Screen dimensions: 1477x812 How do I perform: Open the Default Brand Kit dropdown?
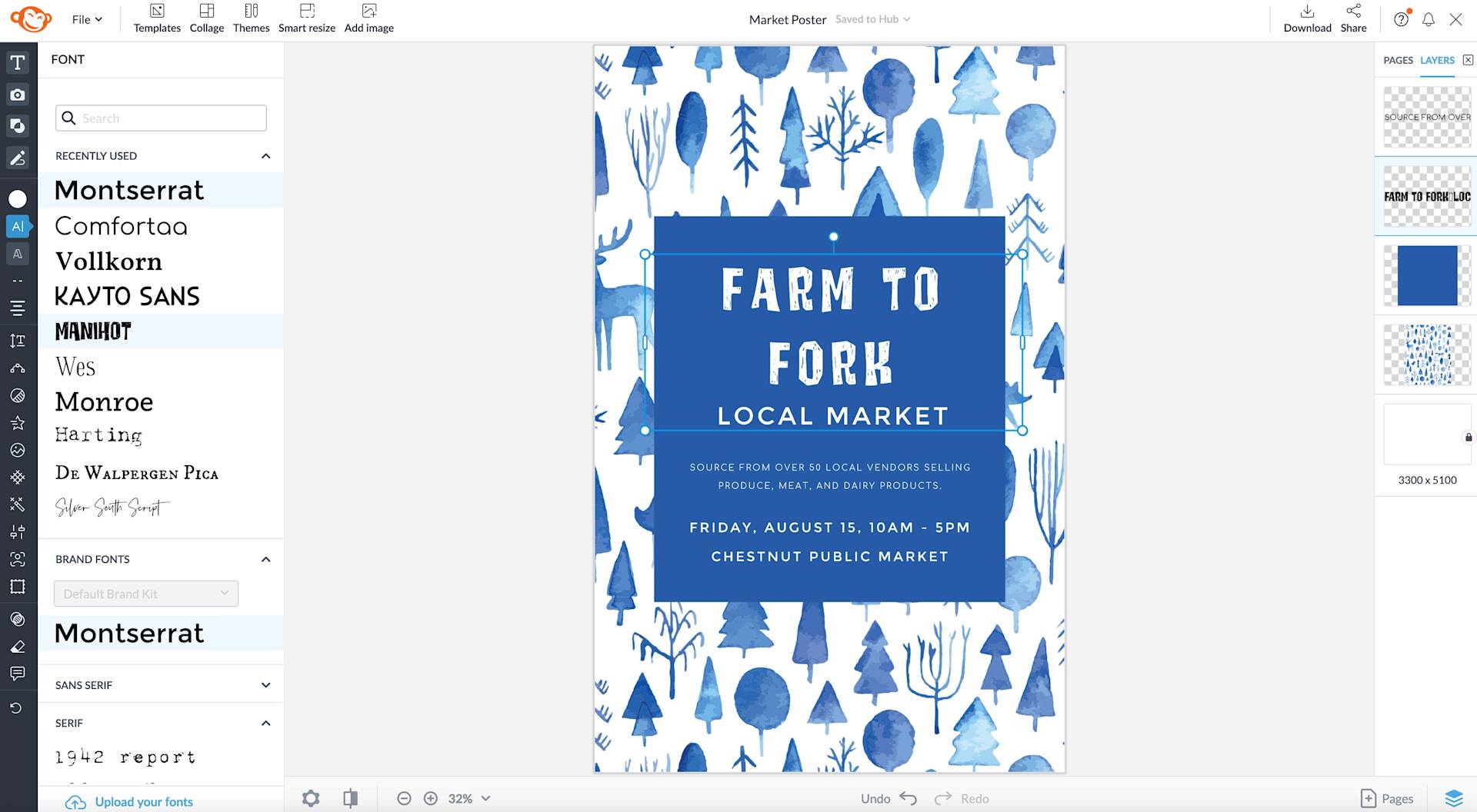click(x=145, y=593)
